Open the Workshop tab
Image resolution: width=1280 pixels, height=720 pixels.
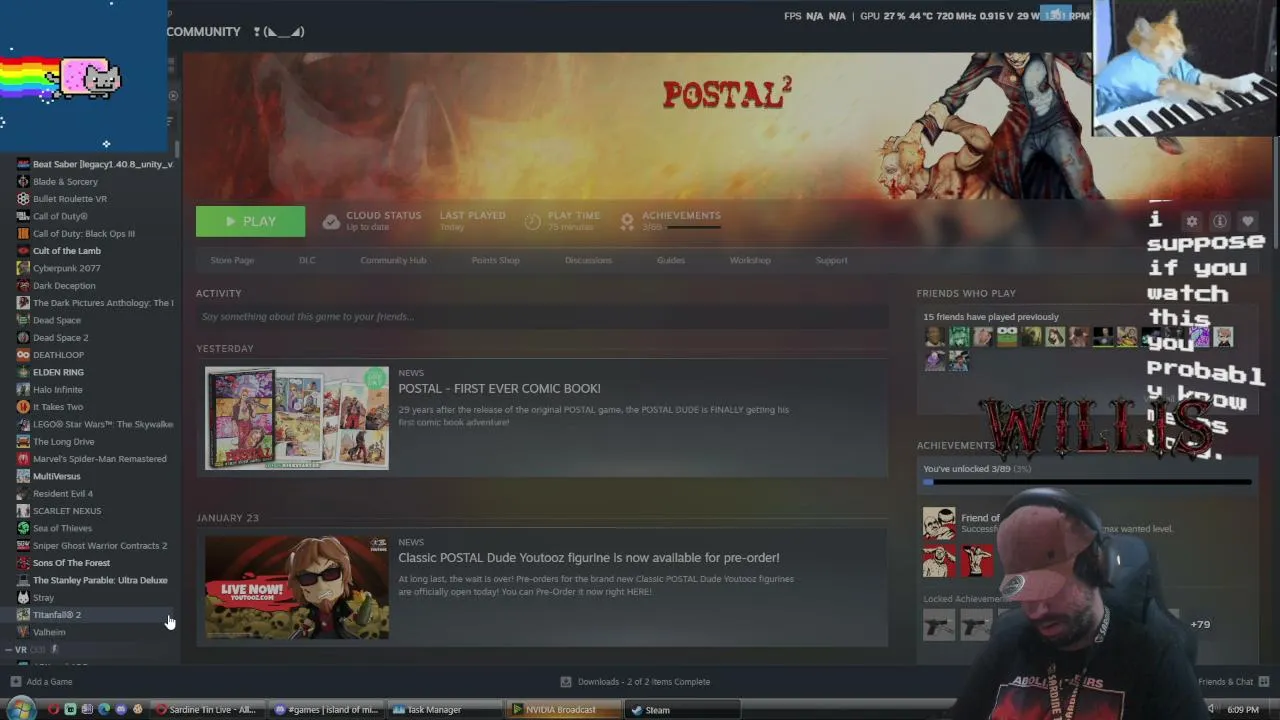(750, 260)
